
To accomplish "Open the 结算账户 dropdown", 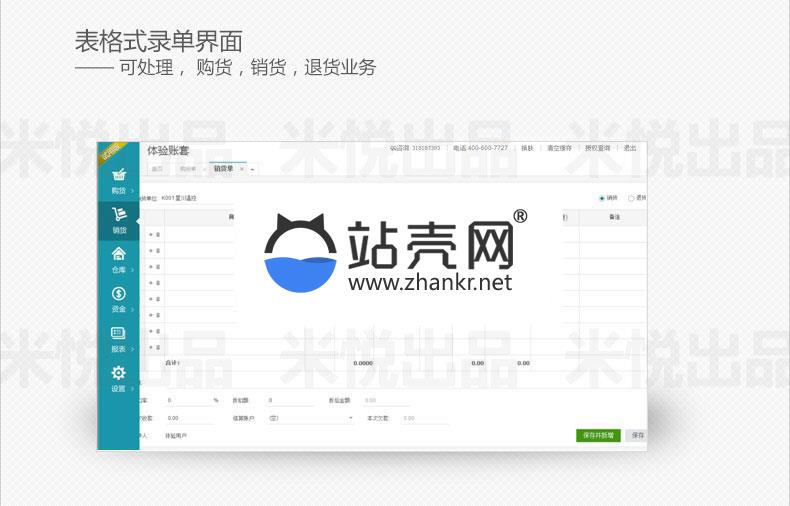I will coord(310,418).
